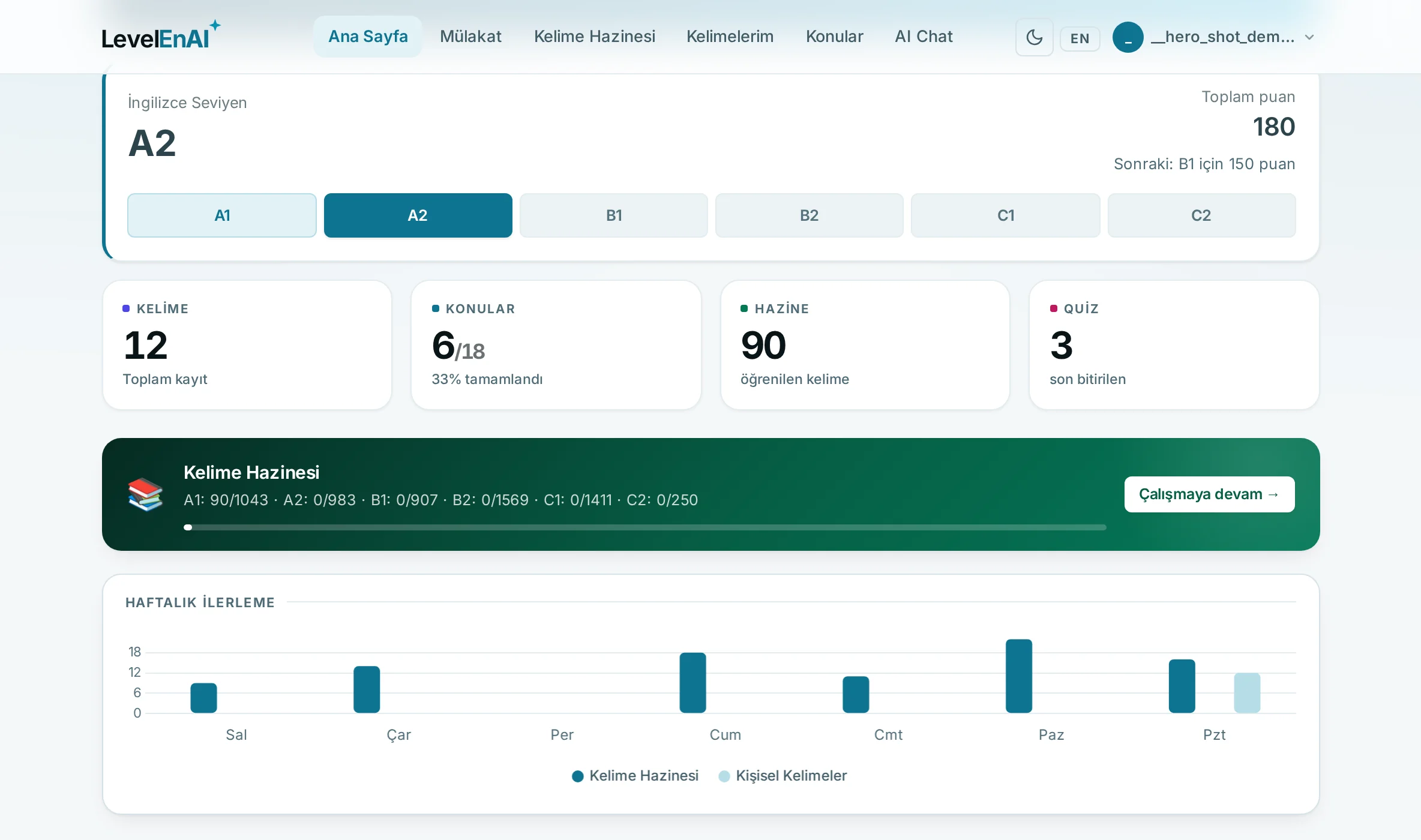Screen dimensions: 1421x840
Task: Toggle the Kelime Hazinesi chart legend
Action: click(x=635, y=776)
